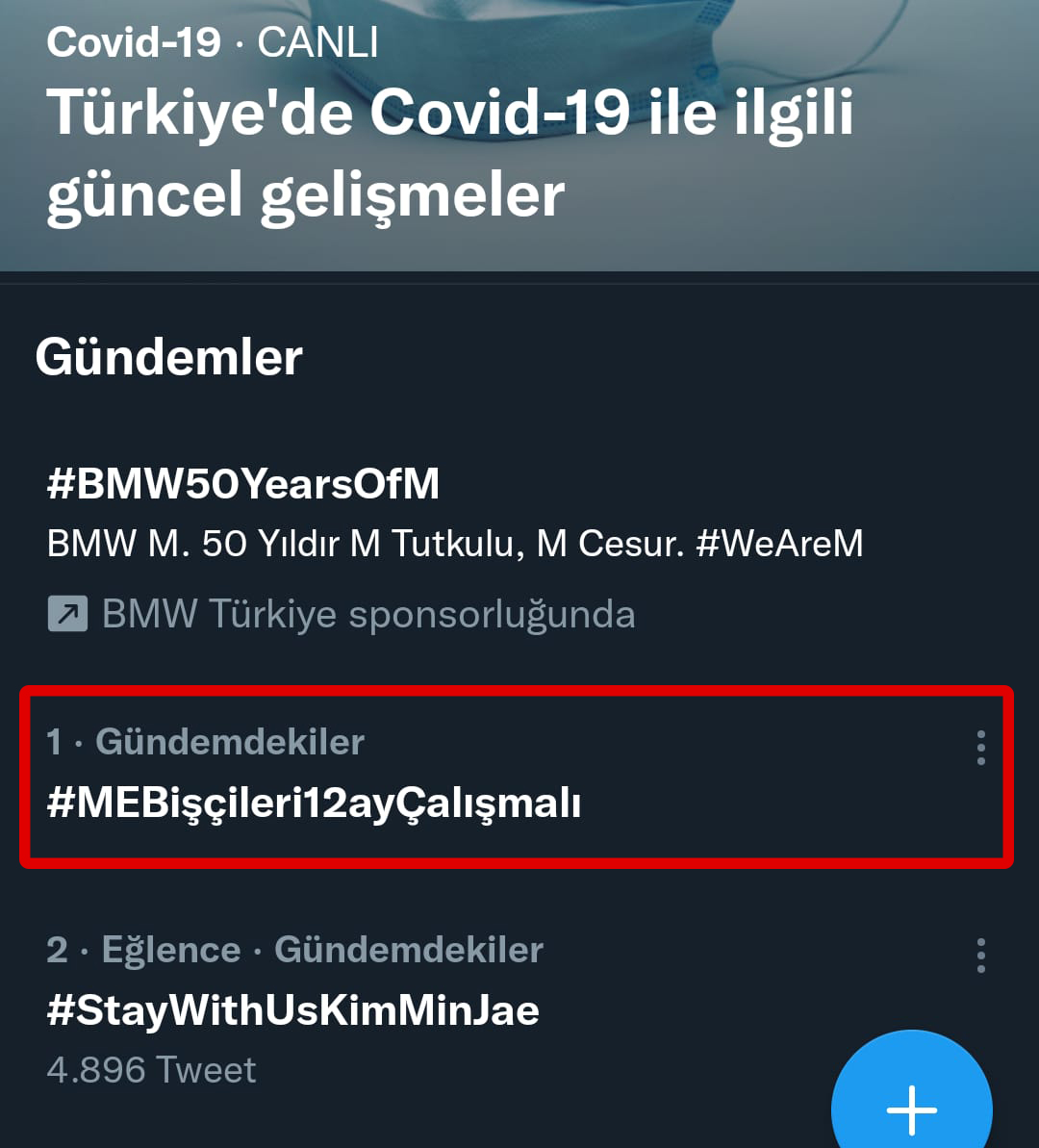This screenshot has width=1039, height=1148.
Task: Tap Gündemdekiler label on the second trend
Action: coord(409,950)
